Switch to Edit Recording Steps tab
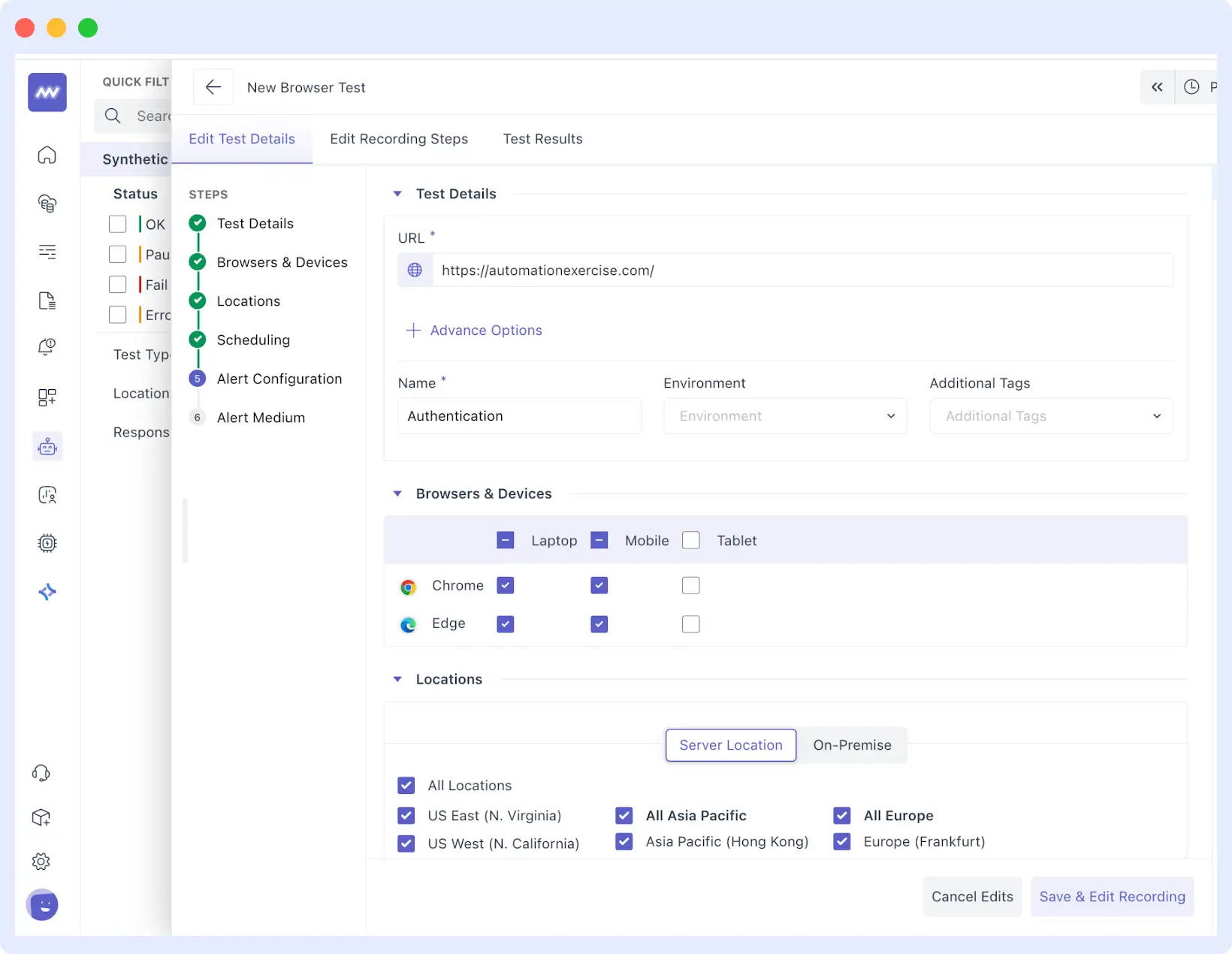This screenshot has width=1232, height=954. click(x=399, y=139)
